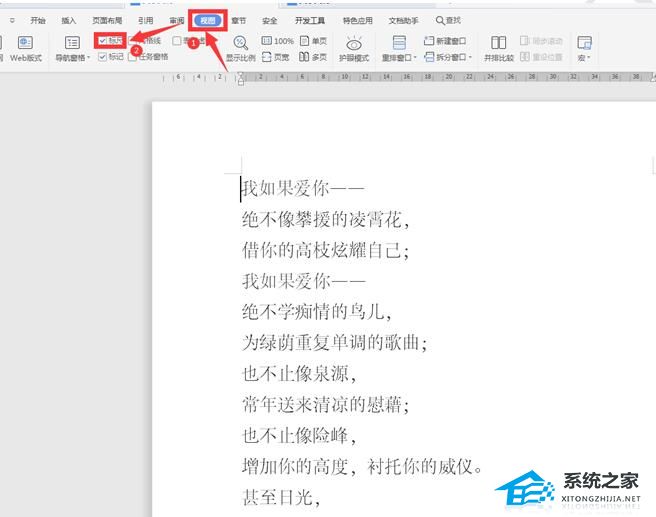Switch to the 审阅 tab
Image resolution: width=656 pixels, height=517 pixels.
coord(177,20)
